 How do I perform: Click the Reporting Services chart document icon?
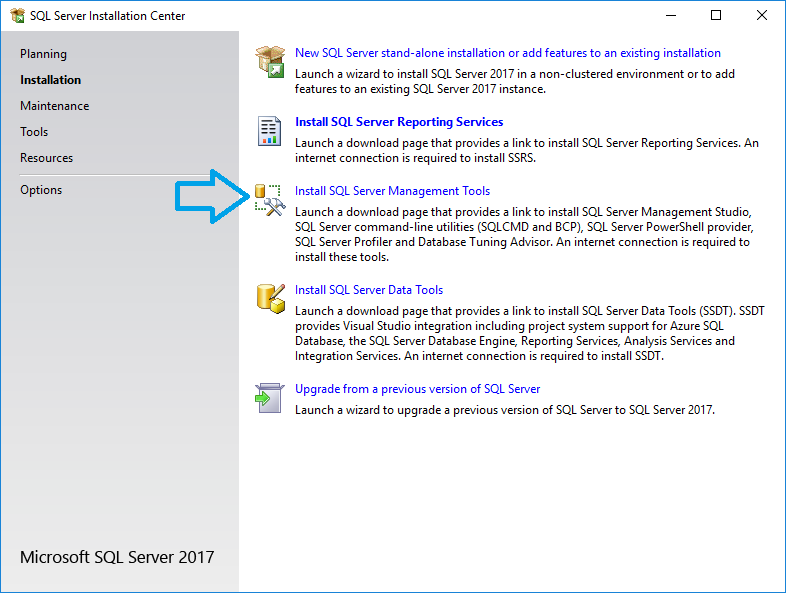pyautogui.click(x=270, y=130)
